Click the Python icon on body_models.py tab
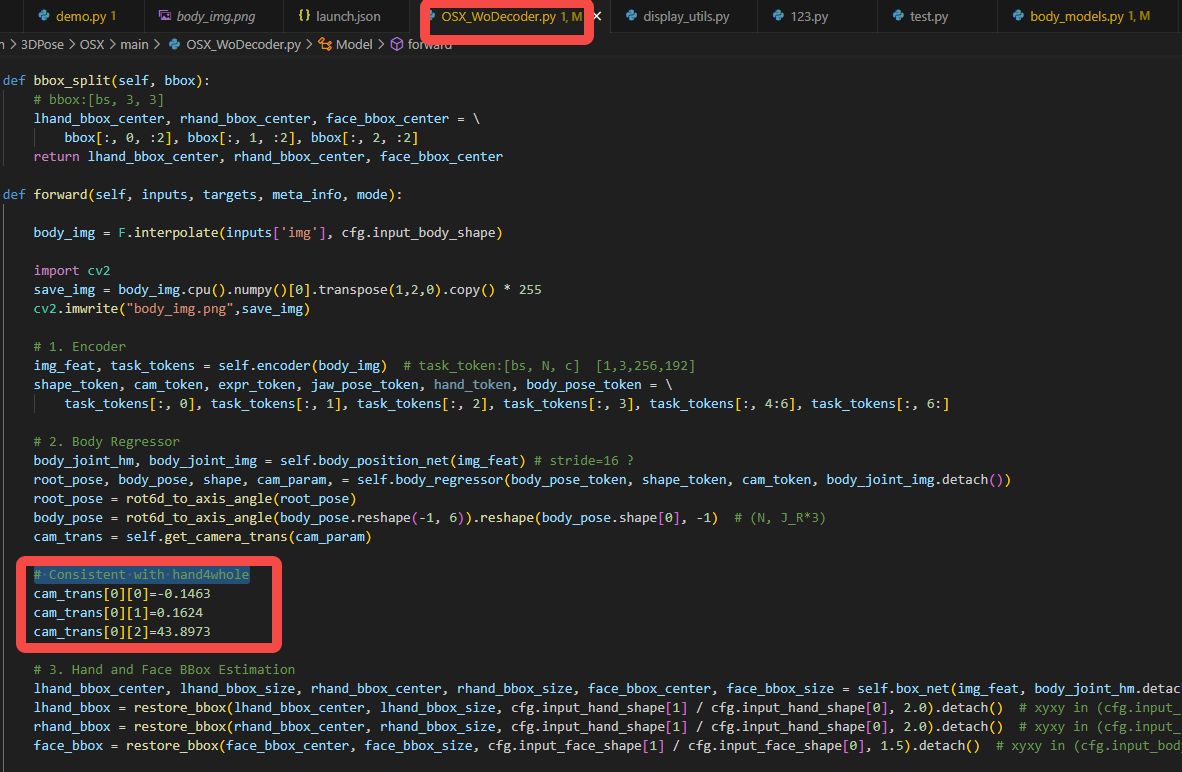1182x772 pixels. pos(1016,15)
